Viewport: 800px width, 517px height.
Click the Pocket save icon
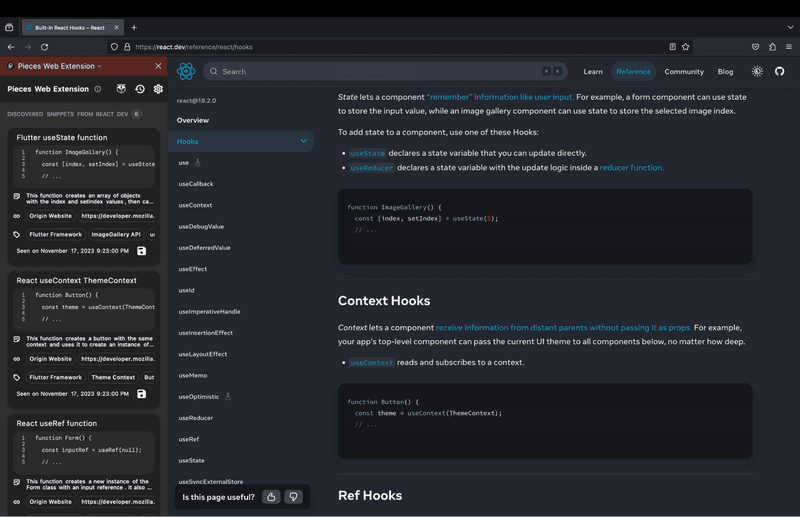click(x=756, y=46)
